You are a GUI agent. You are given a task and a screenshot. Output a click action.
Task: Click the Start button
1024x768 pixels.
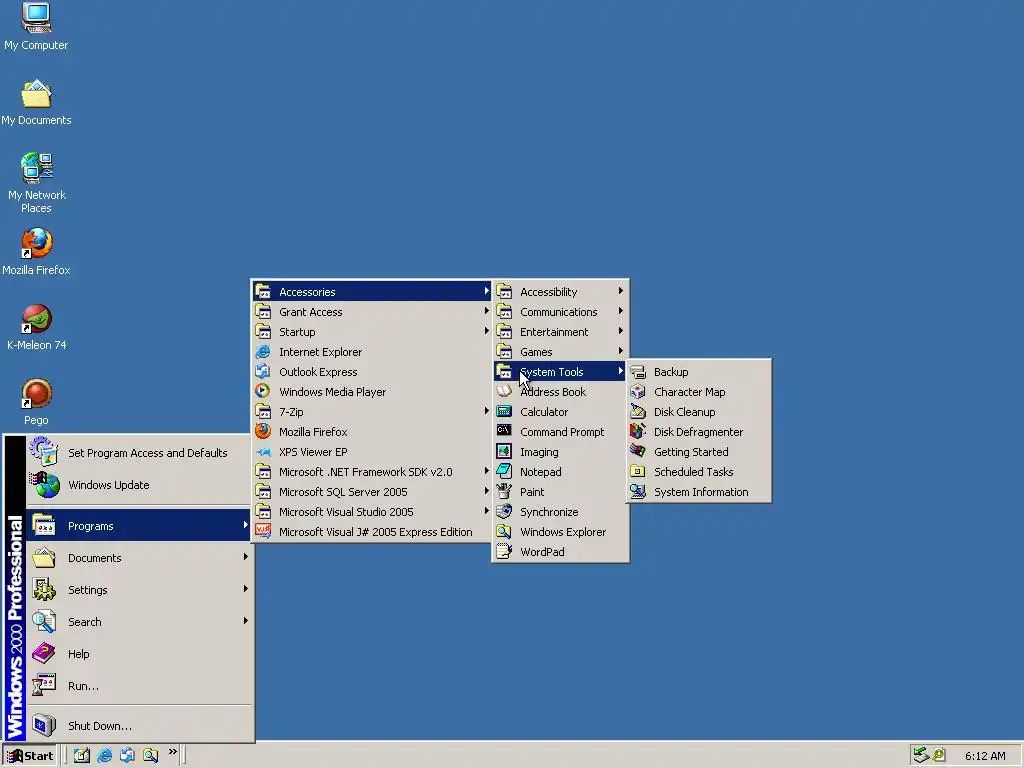click(30, 756)
